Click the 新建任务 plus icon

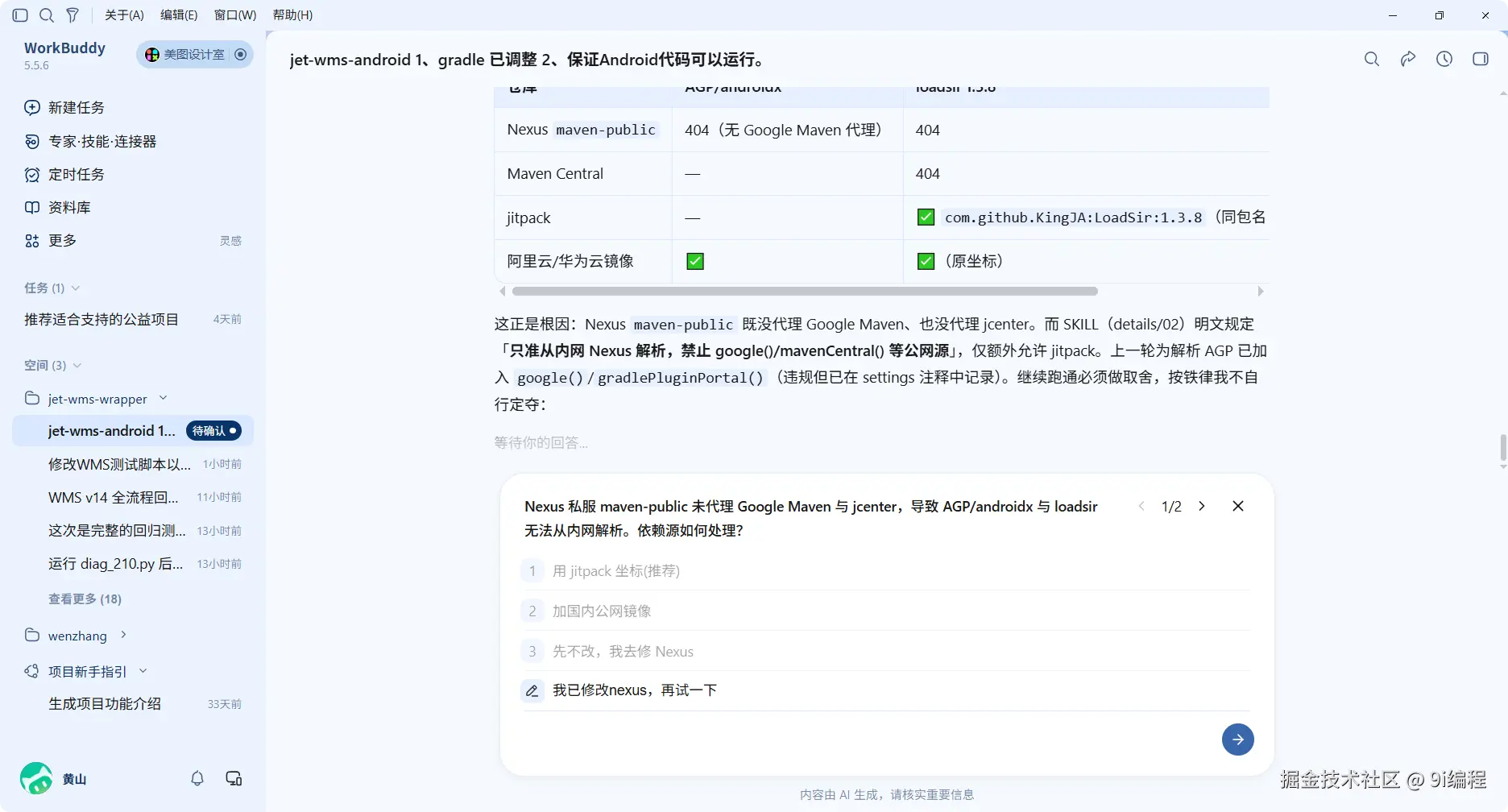click(x=32, y=108)
